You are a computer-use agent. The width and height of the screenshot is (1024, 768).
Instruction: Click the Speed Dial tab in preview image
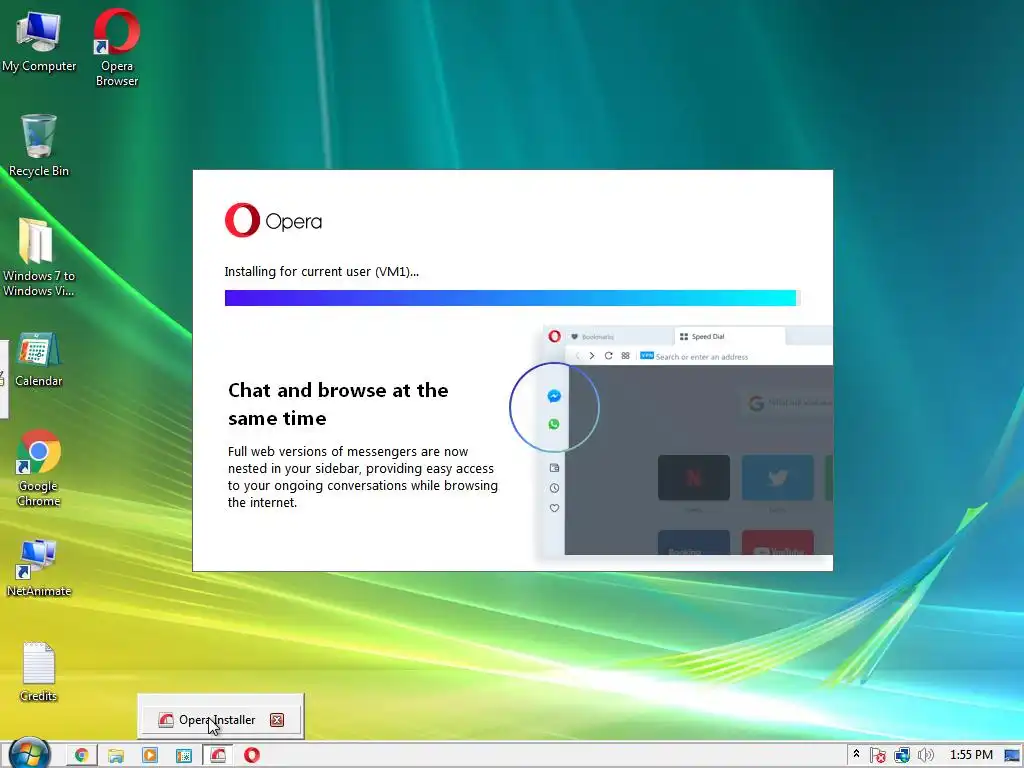pos(729,336)
